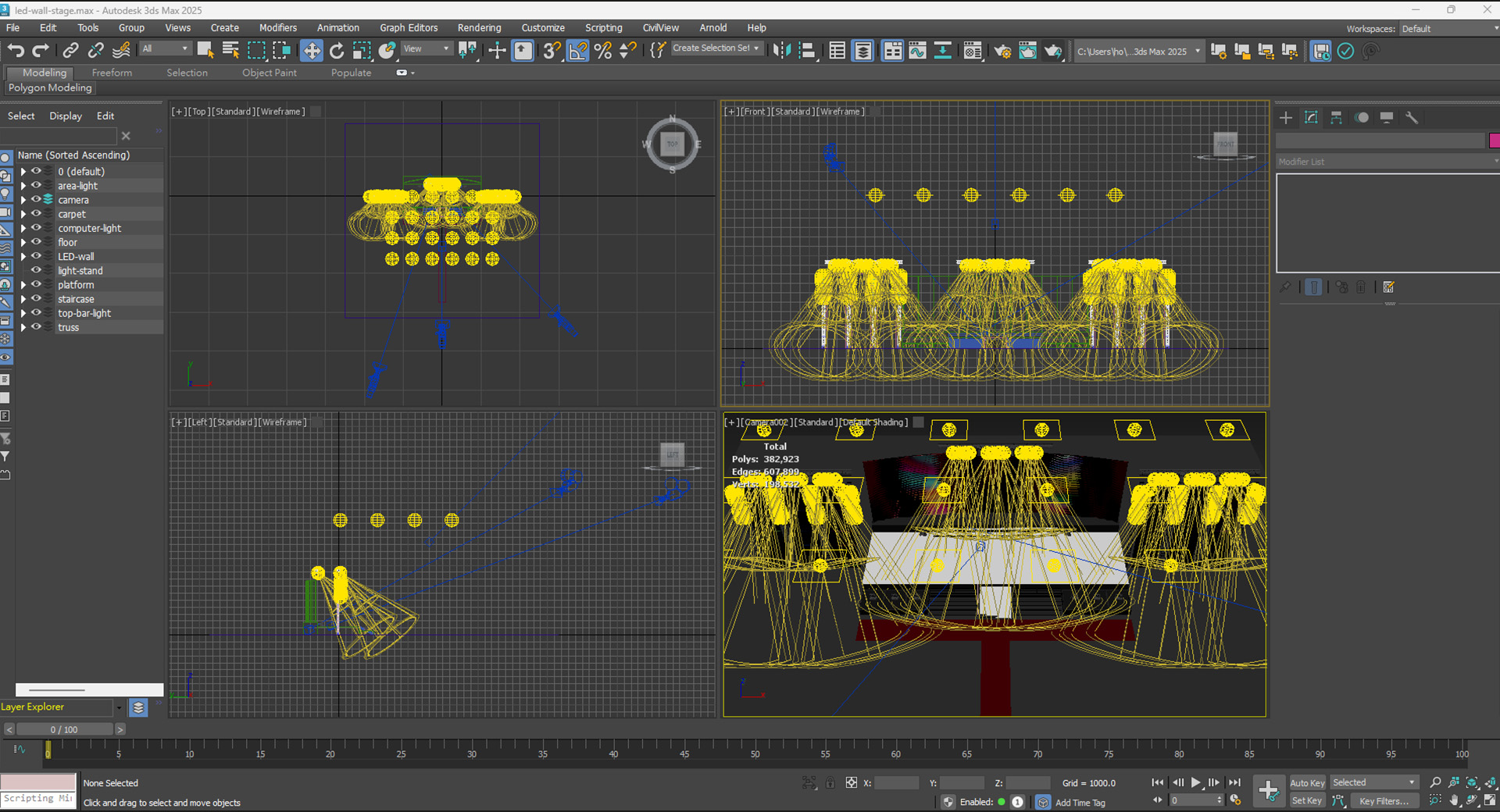
Task: Hide the truss layer eye icon
Action: pyautogui.click(x=36, y=327)
